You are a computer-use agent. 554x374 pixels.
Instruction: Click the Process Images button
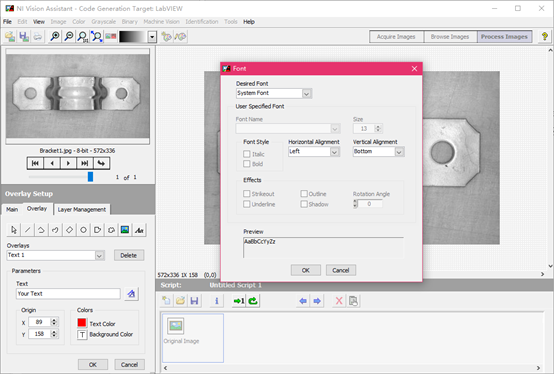504,37
